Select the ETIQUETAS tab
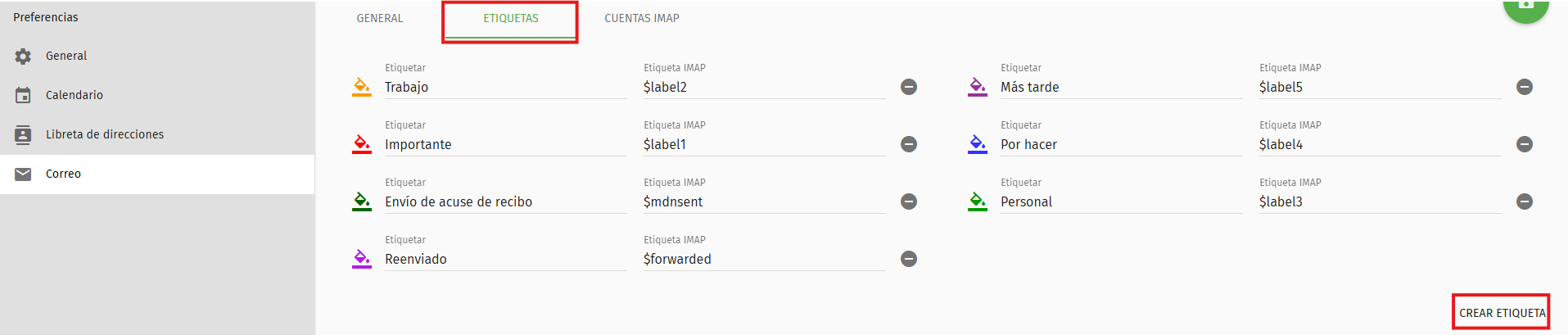This screenshot has width=1568, height=335. tap(511, 18)
